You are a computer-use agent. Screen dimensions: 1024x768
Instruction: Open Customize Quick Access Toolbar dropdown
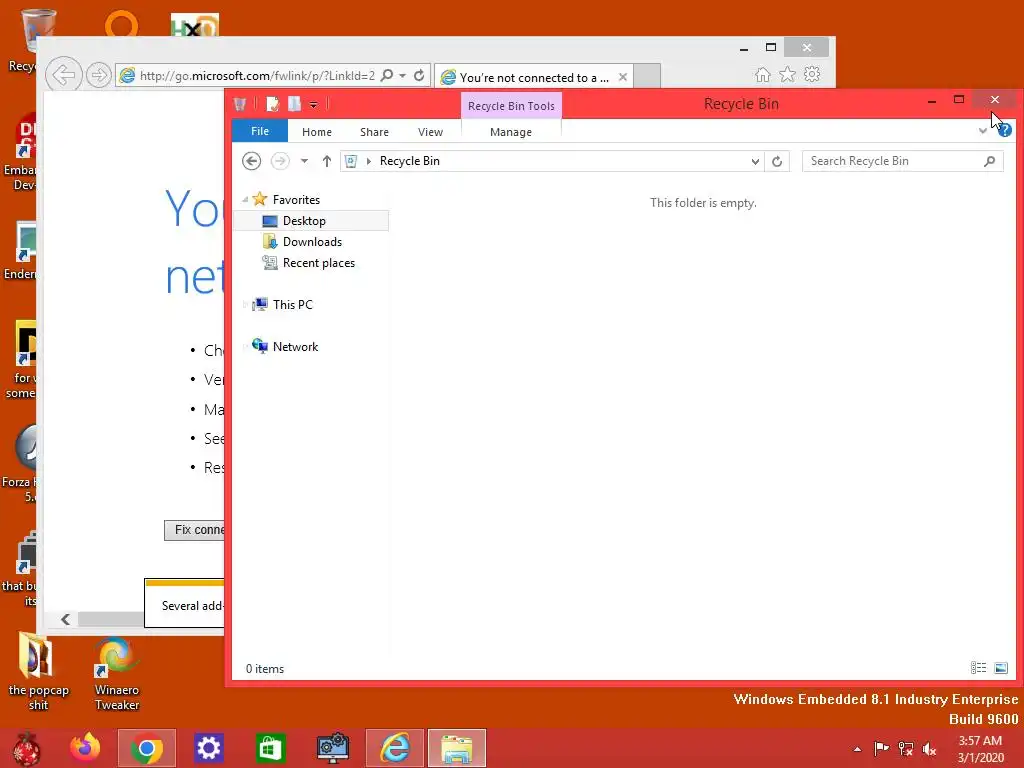[313, 104]
